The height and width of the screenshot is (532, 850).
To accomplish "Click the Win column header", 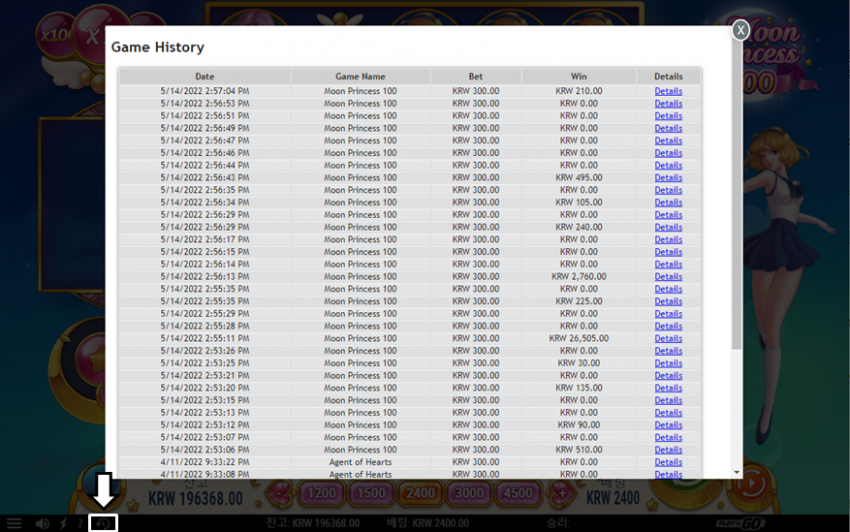I will [579, 76].
